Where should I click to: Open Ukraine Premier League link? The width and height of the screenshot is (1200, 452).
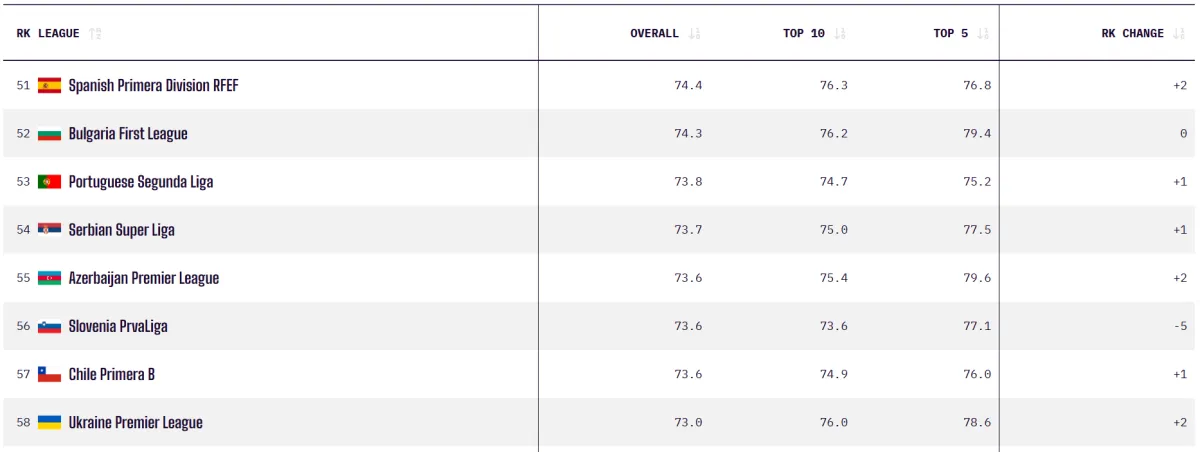point(135,422)
